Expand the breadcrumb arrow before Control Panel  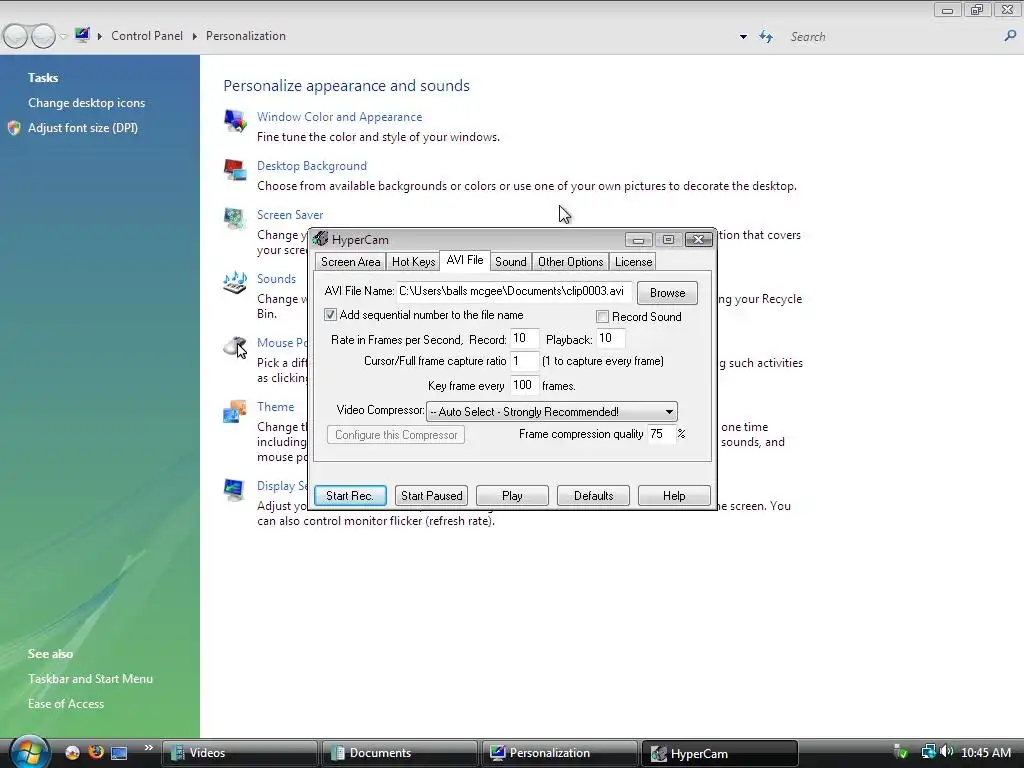click(100, 37)
